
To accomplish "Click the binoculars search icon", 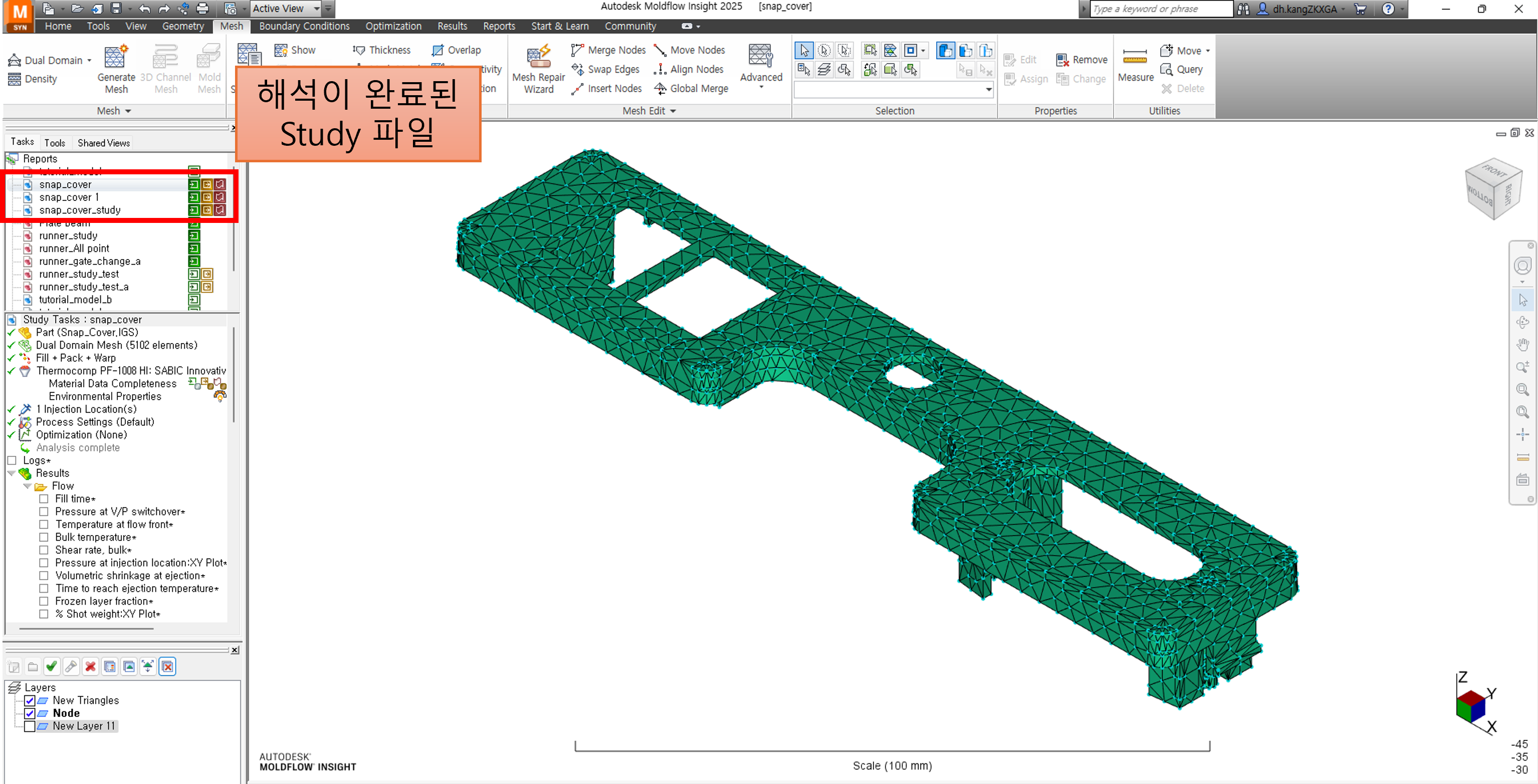I will [x=1243, y=9].
